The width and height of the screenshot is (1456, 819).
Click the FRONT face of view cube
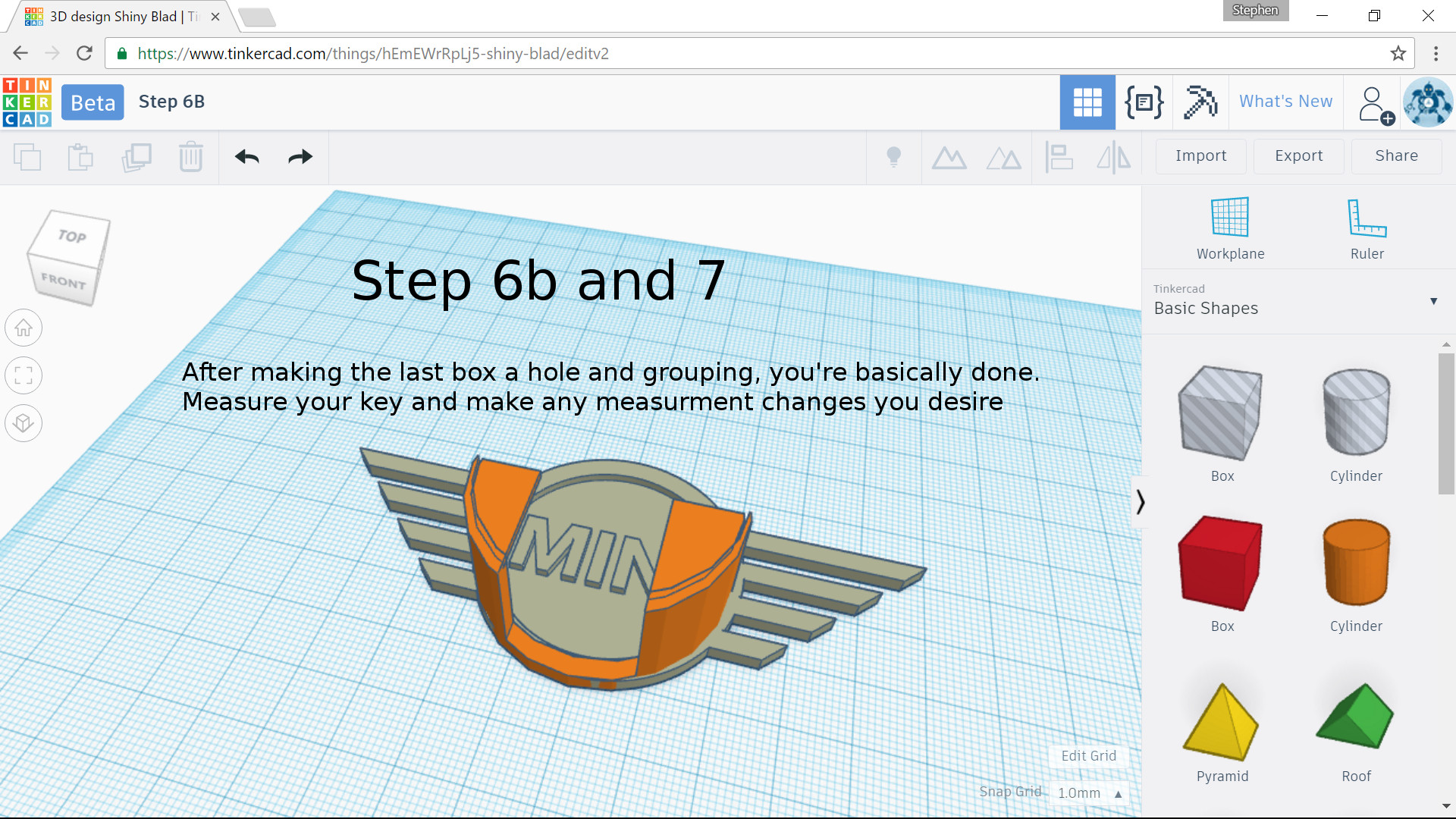pyautogui.click(x=64, y=281)
